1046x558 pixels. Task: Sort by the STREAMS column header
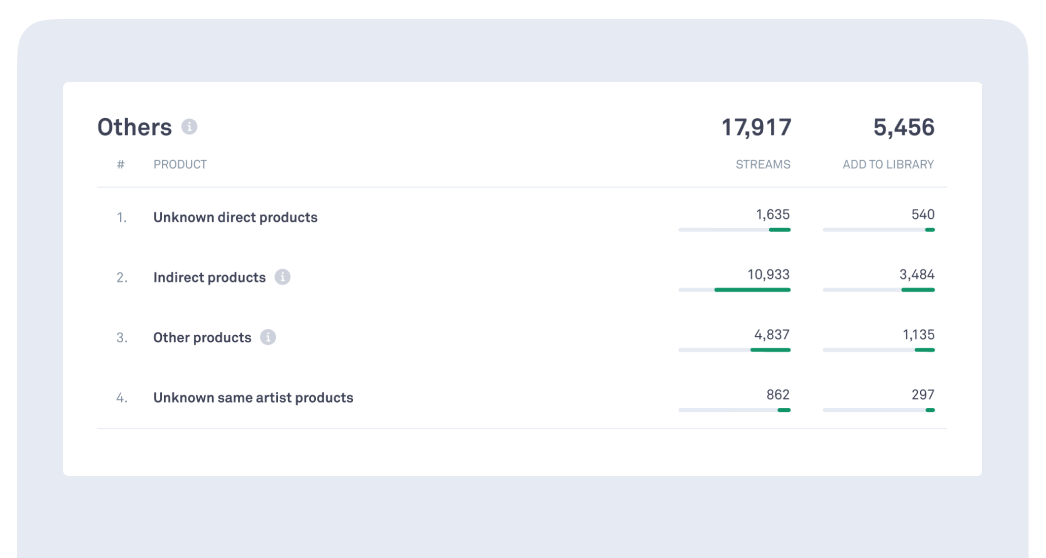coord(762,165)
